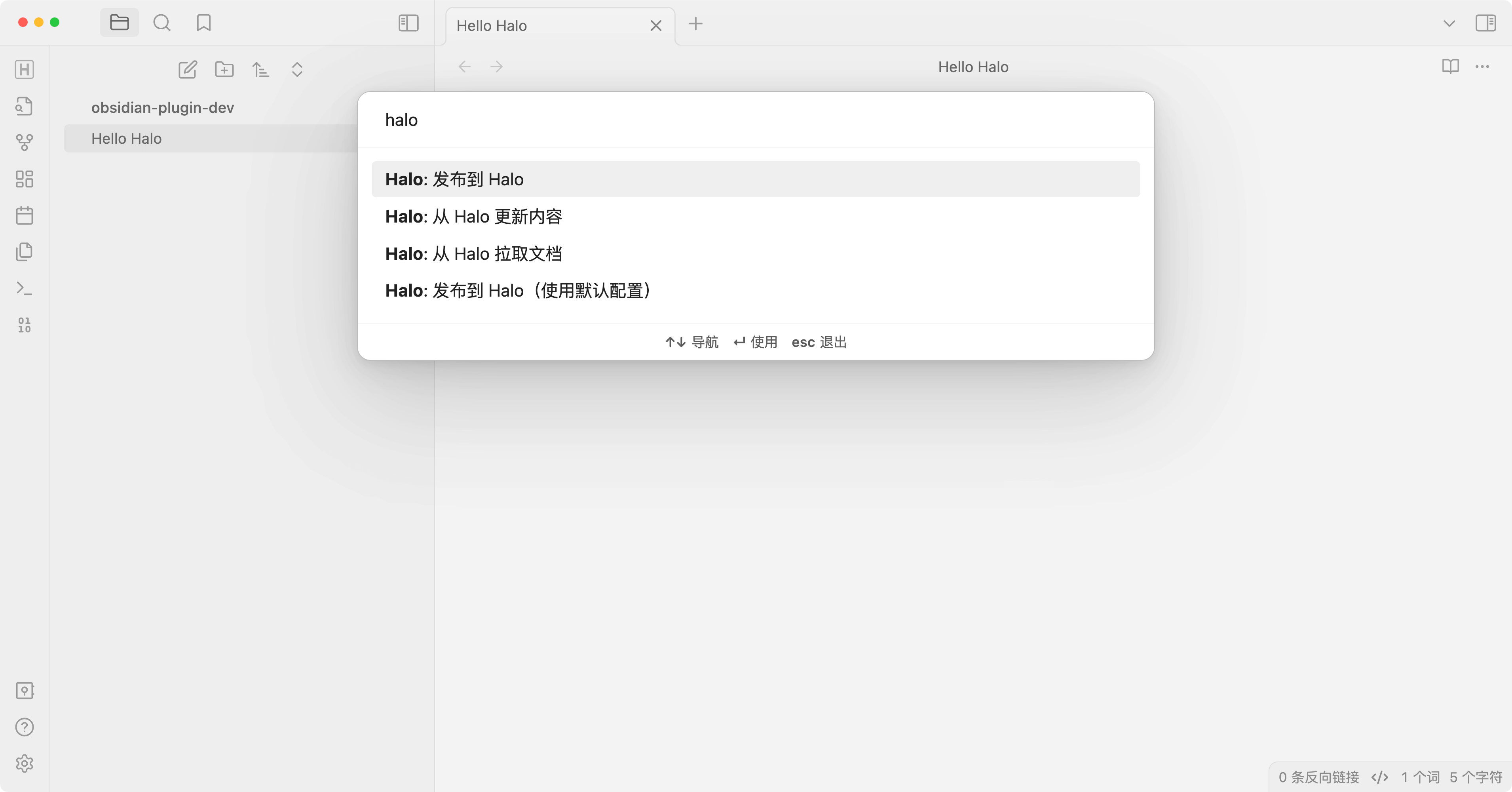The image size is (1512, 792).
Task: Create a new folder icon
Action: pos(224,69)
